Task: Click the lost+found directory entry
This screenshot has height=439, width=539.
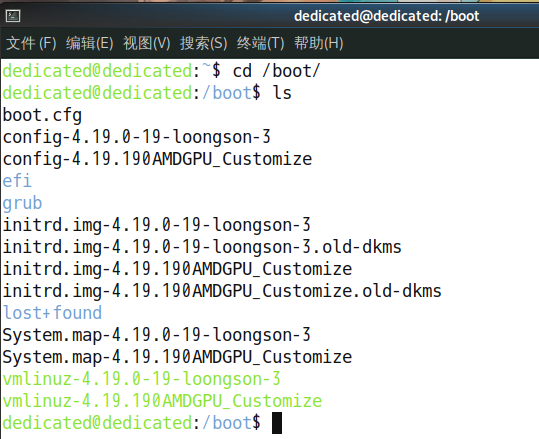Action: click(52, 313)
